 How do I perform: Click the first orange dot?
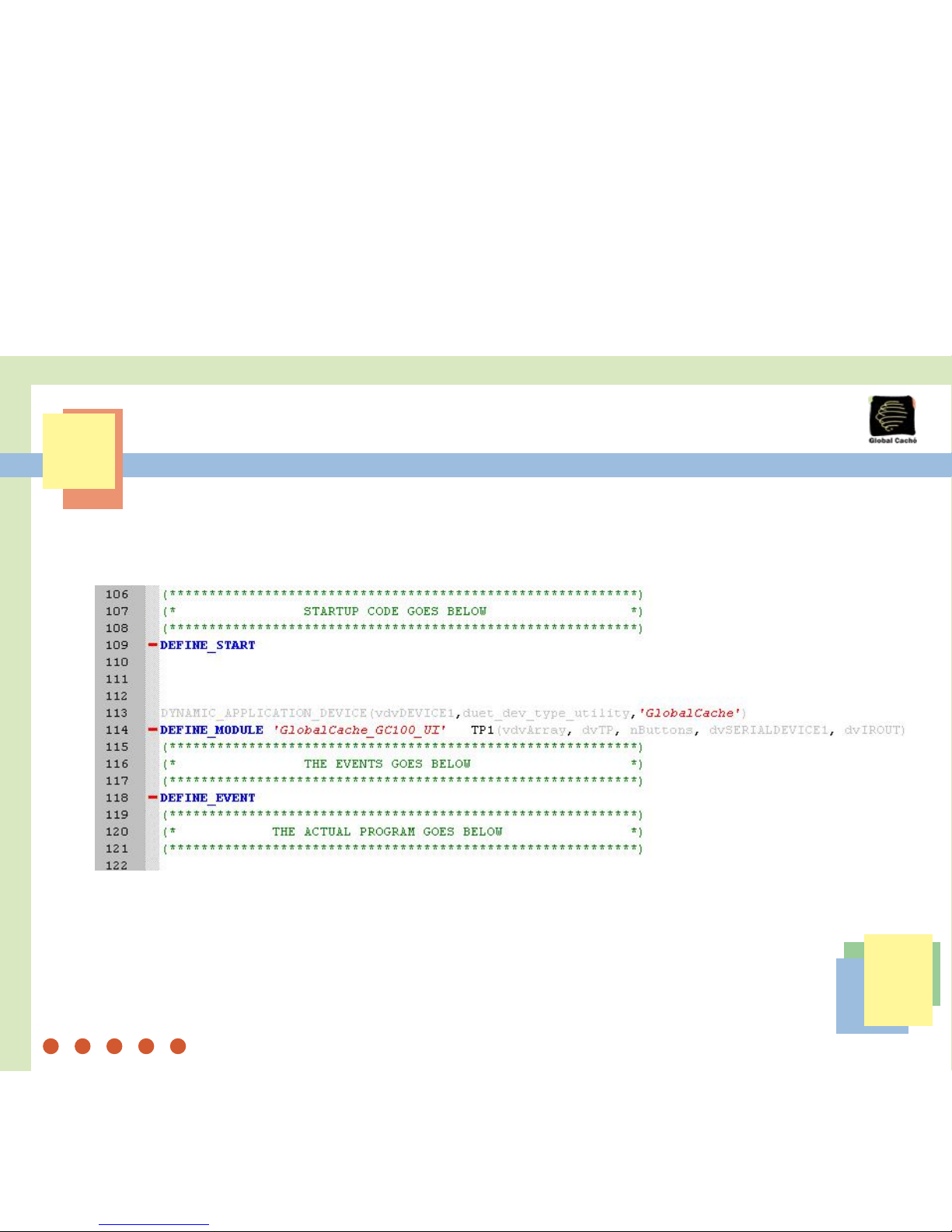tap(51, 1046)
